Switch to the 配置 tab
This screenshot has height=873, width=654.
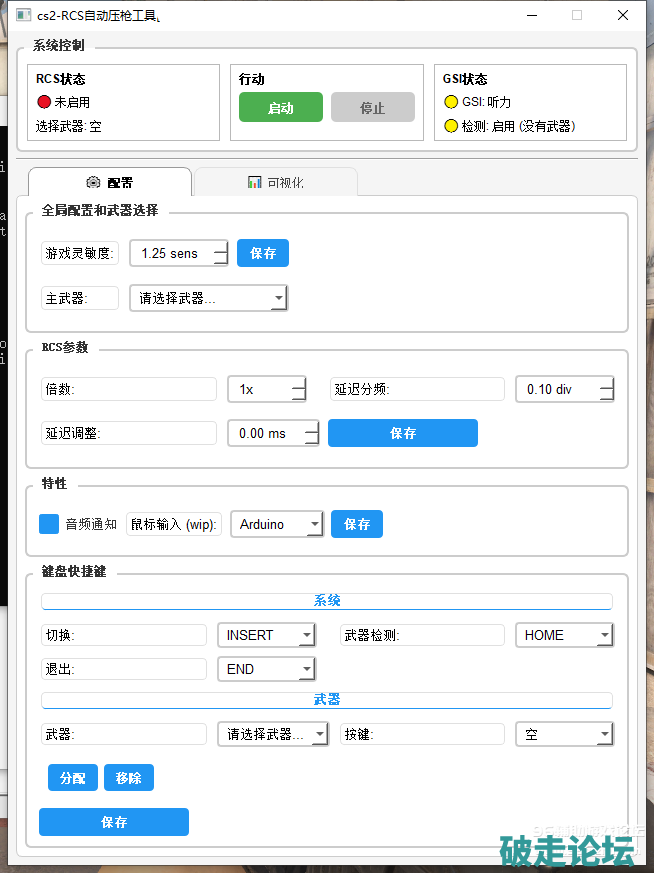point(109,182)
